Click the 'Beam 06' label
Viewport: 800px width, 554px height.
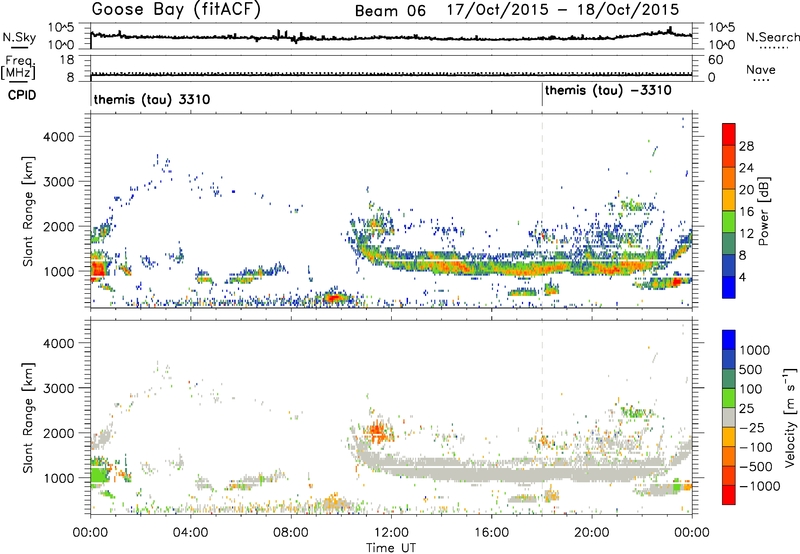pyautogui.click(x=390, y=11)
